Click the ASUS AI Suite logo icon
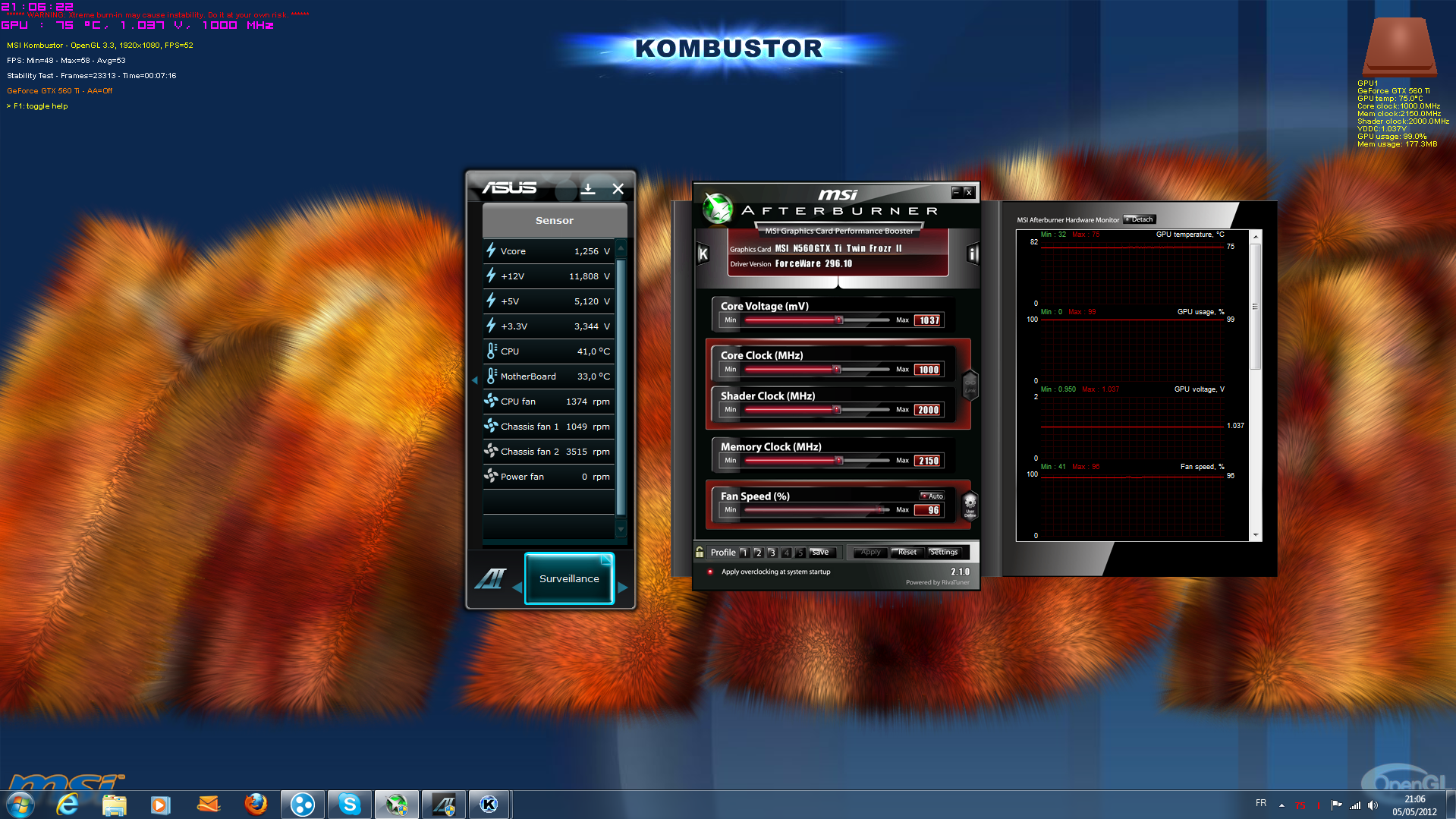 [490, 579]
